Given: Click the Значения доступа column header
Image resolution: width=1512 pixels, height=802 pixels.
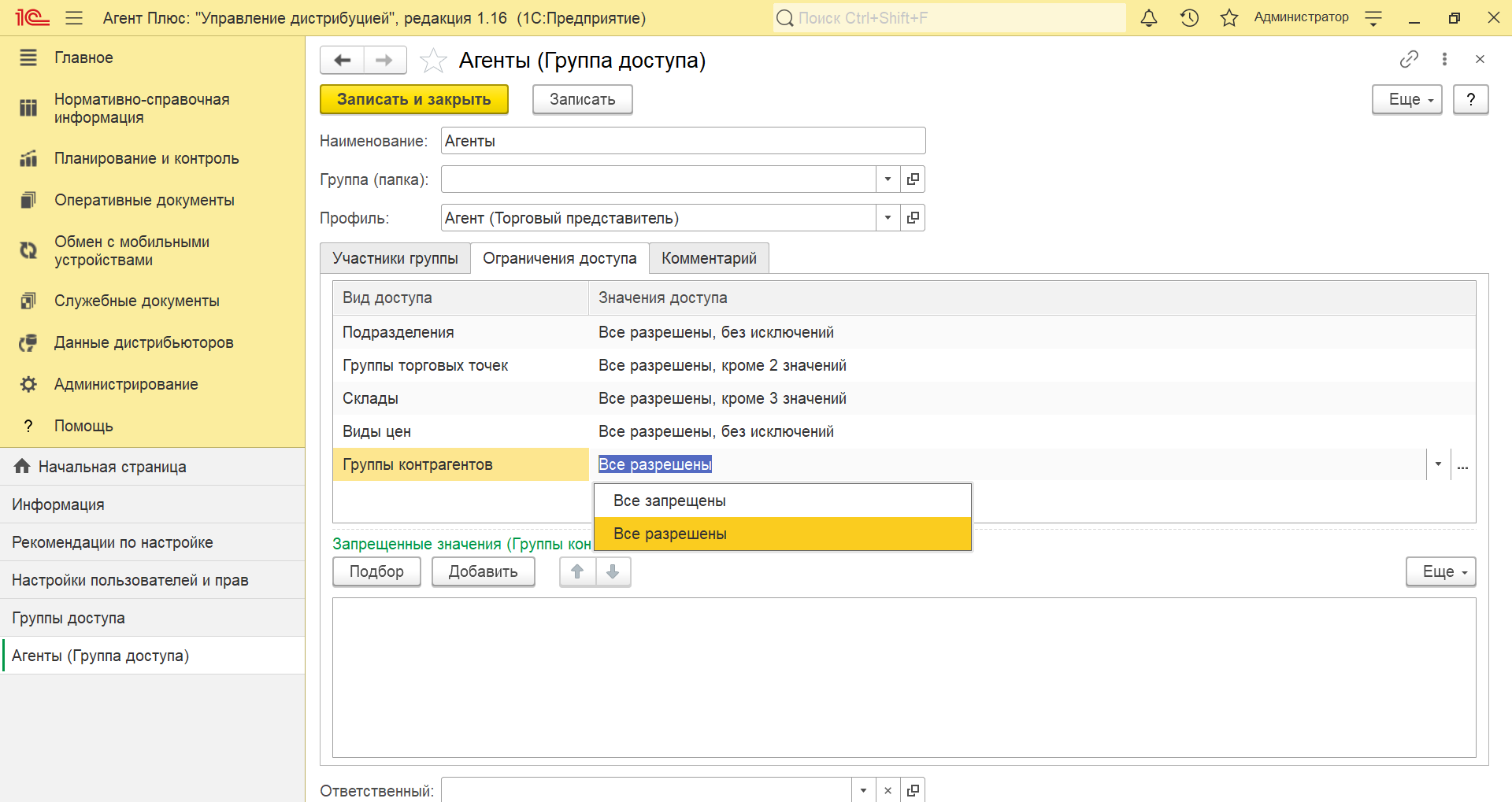Looking at the screenshot, I should tap(1032, 298).
